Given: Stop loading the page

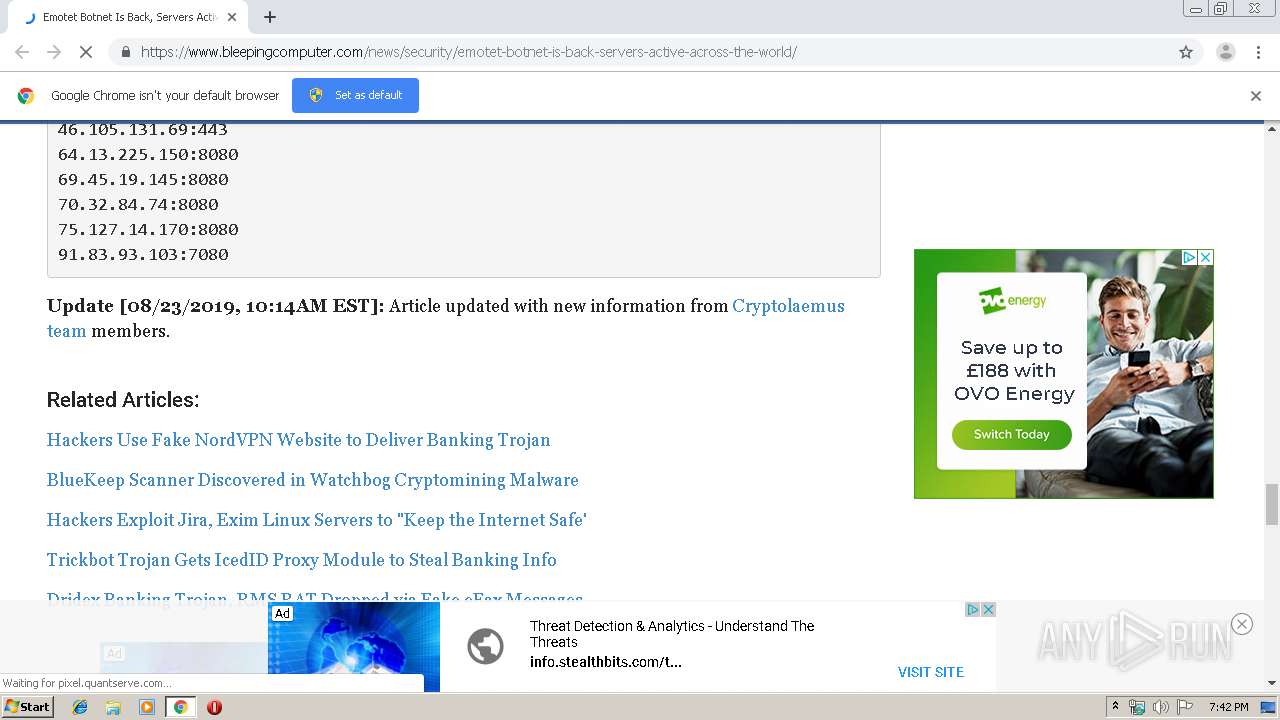Looking at the screenshot, I should click(86, 52).
